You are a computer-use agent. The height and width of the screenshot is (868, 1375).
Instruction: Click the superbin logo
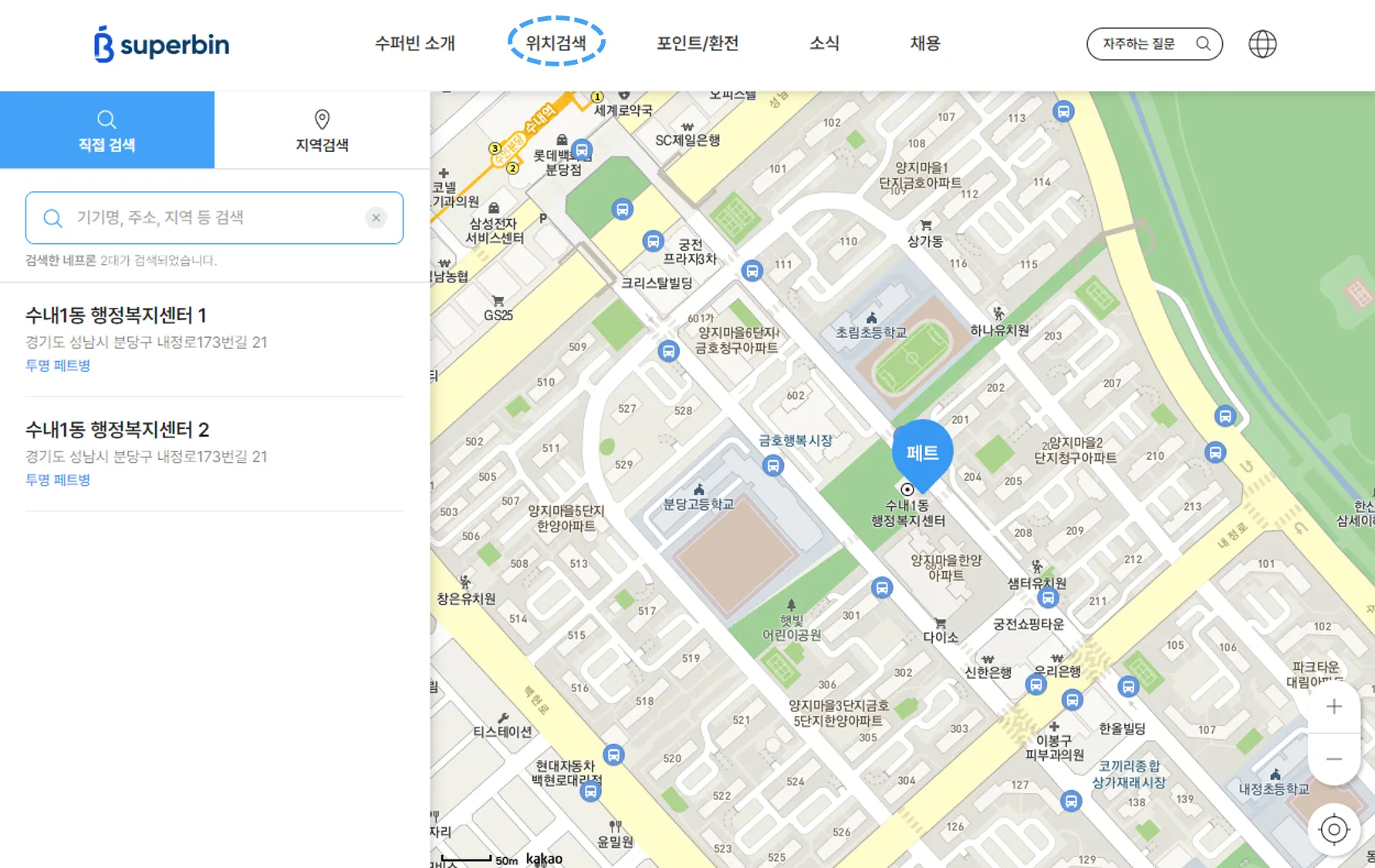click(160, 44)
